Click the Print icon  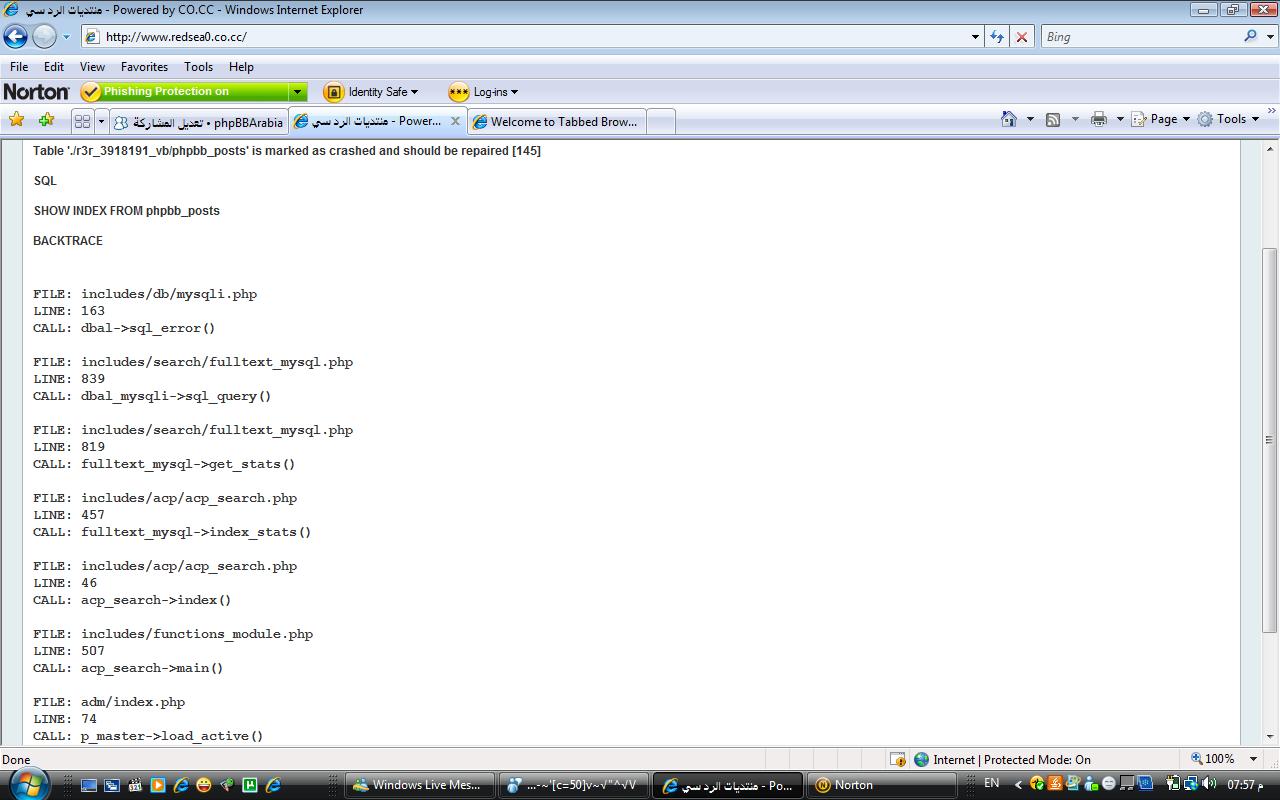1099,119
